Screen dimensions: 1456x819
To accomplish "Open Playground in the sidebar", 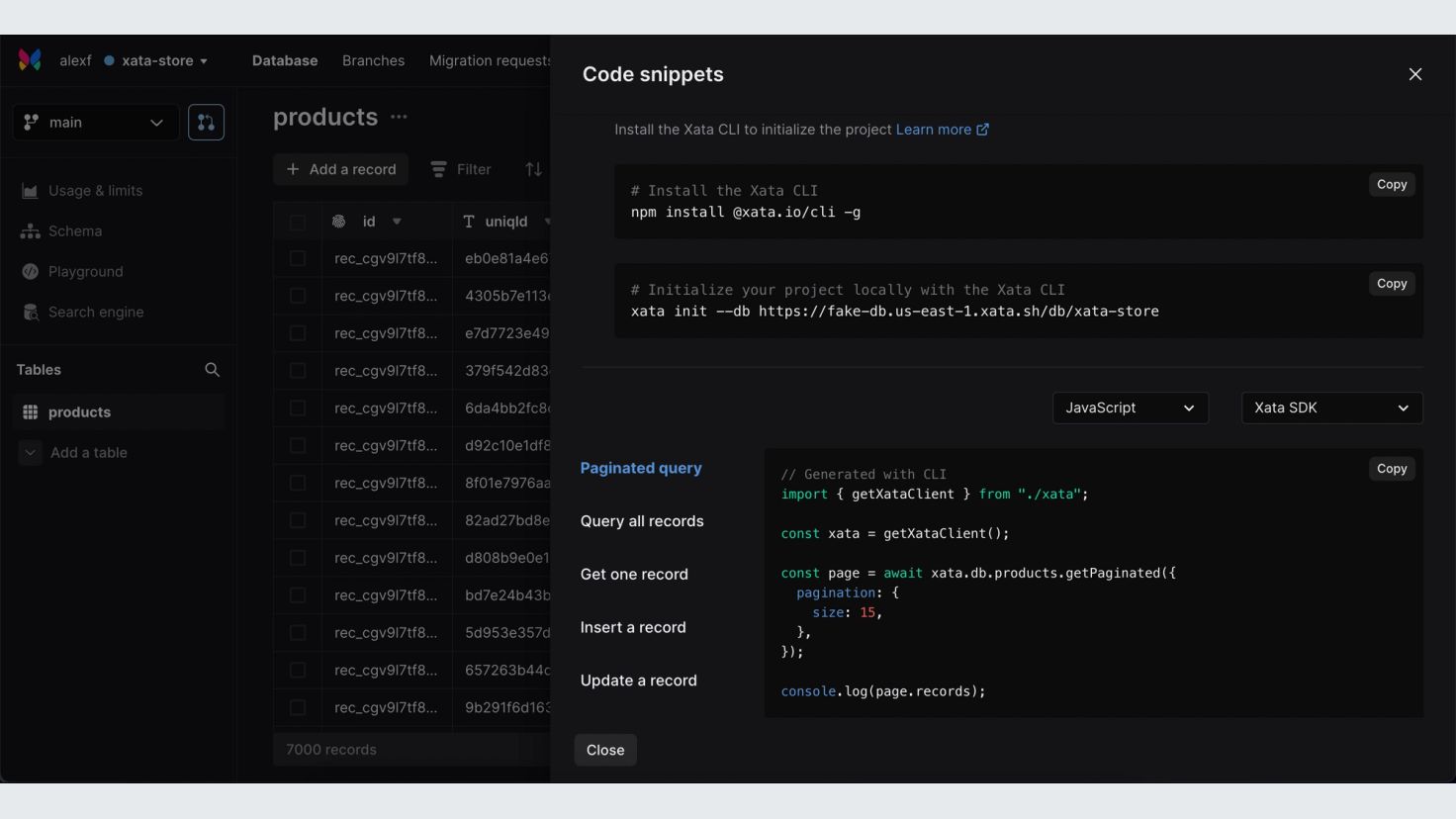I will point(86,272).
